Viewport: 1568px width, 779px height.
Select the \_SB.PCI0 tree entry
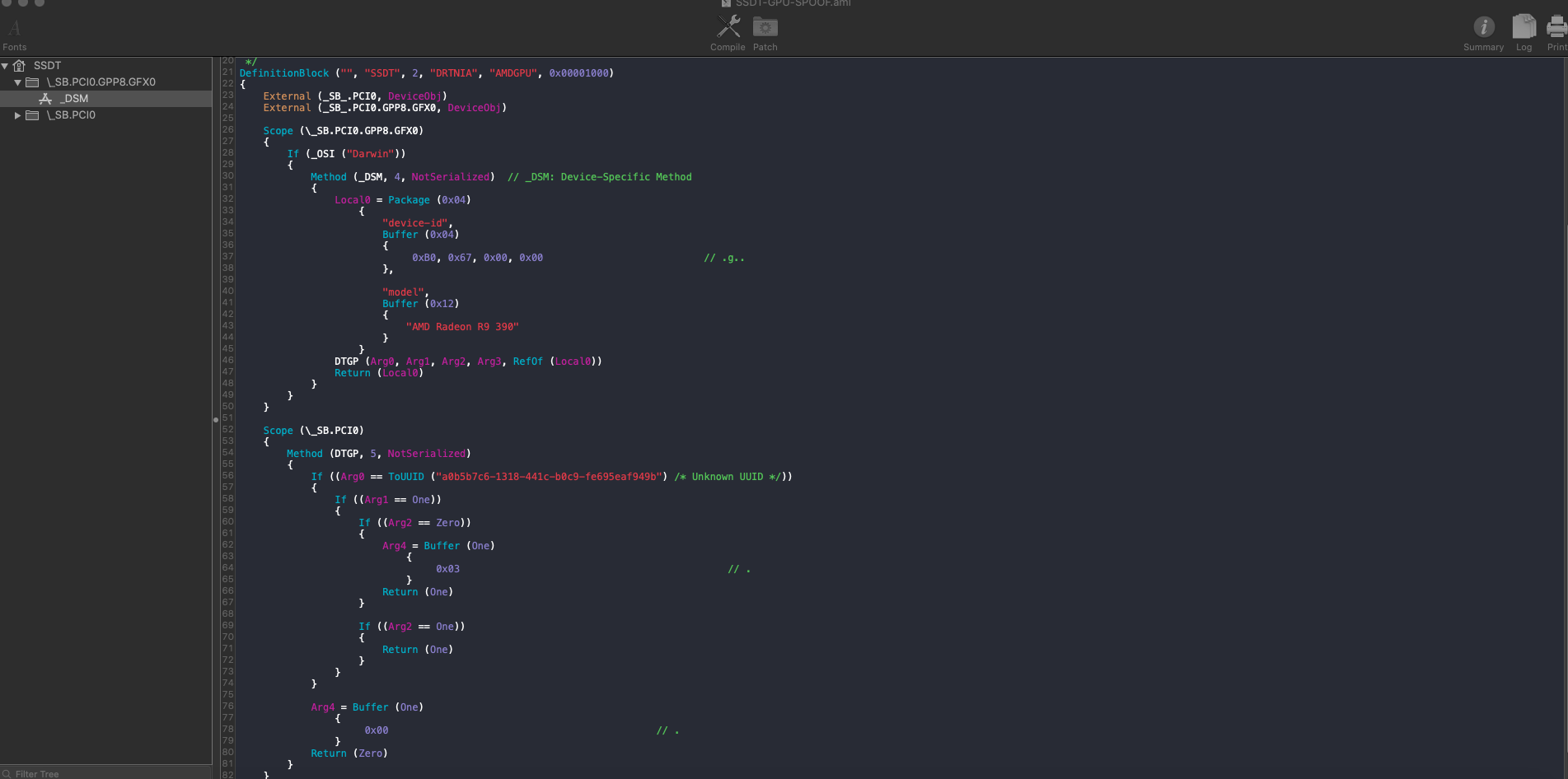[72, 115]
